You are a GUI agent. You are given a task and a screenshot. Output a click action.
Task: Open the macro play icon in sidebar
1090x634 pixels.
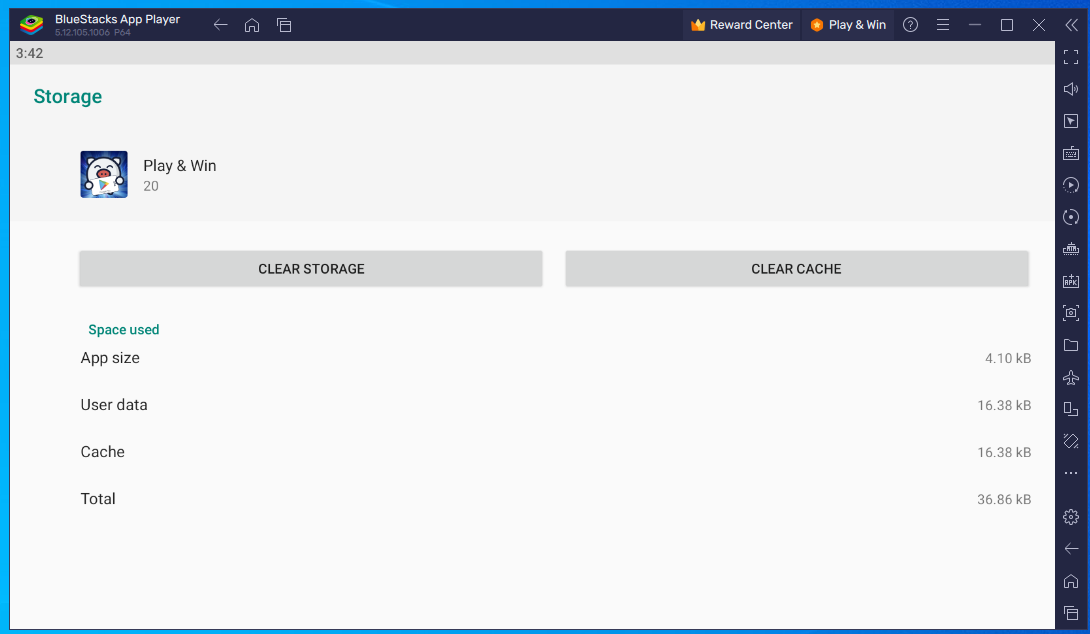click(x=1071, y=185)
